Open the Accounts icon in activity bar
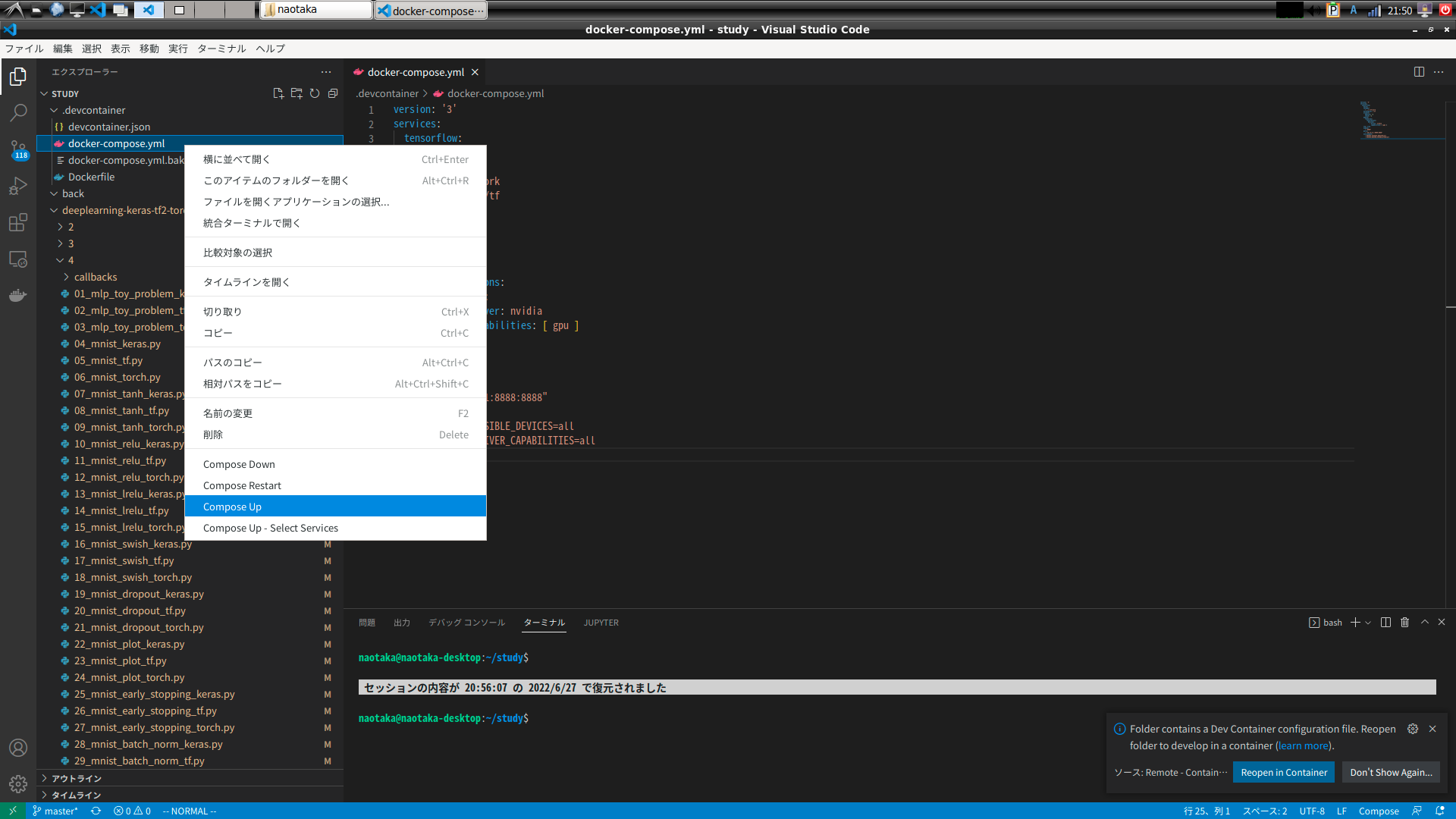The height and width of the screenshot is (819, 1456). [18, 748]
